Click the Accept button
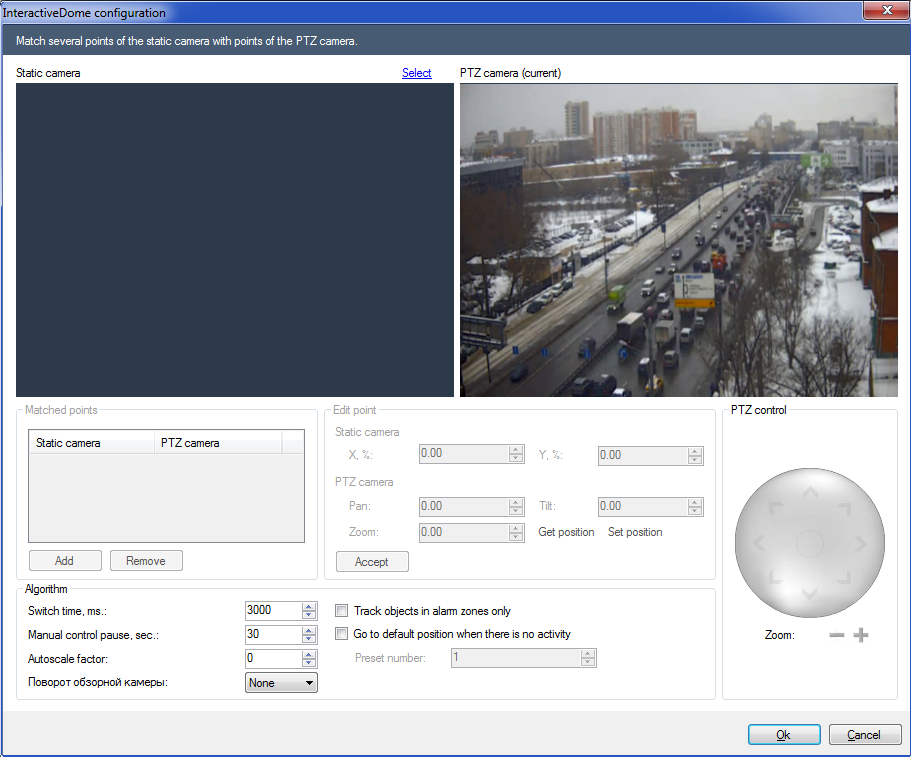The image size is (911, 757). coord(372,562)
